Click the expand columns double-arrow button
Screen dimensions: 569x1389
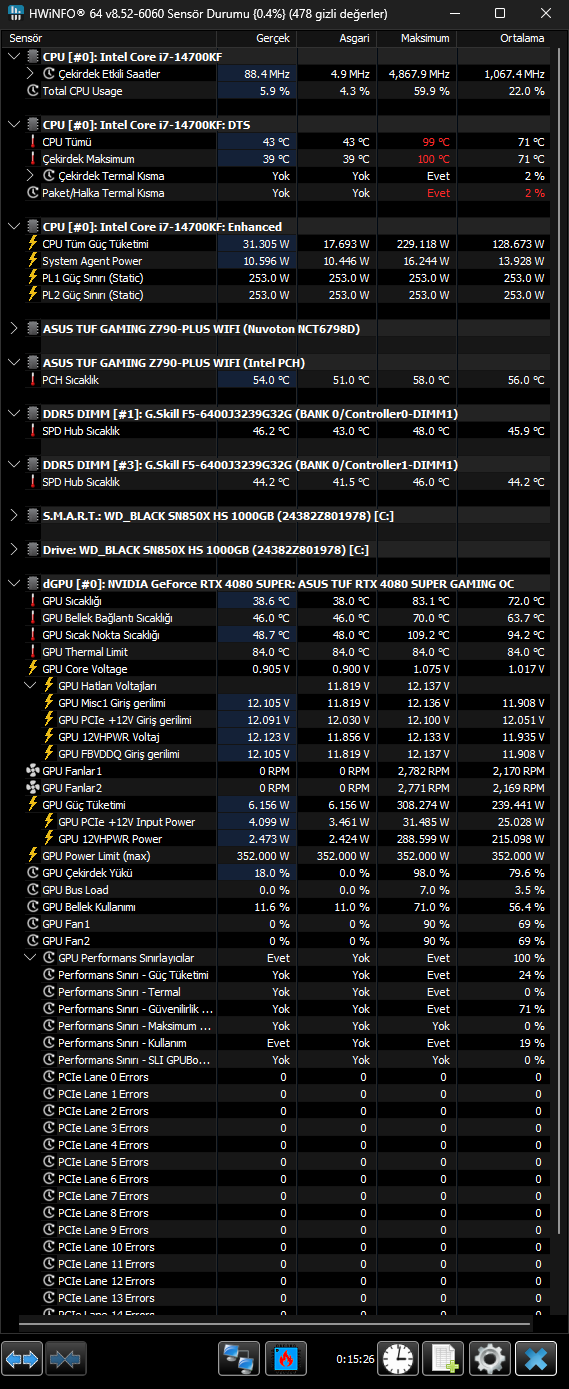click(22, 1359)
